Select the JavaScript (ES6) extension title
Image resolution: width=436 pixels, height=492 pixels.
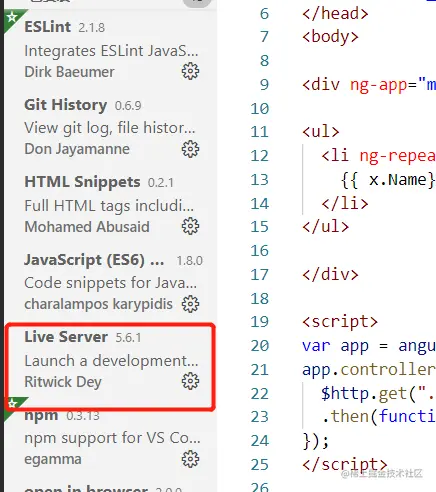[x=94, y=260]
